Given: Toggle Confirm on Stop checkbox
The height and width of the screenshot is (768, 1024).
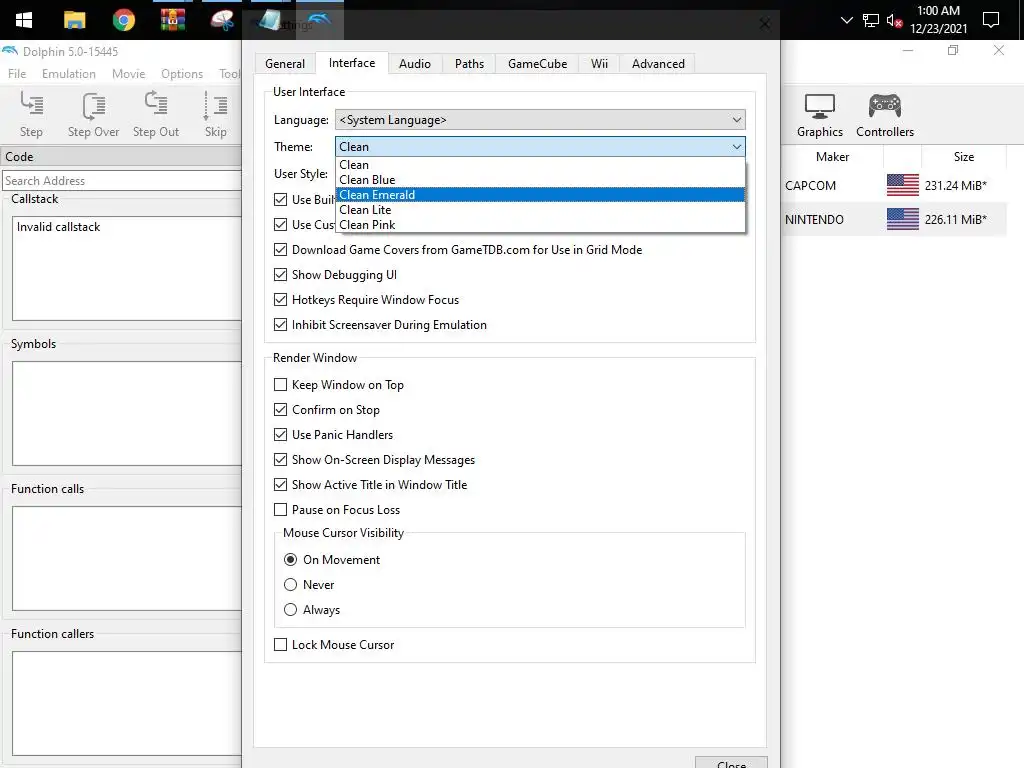Looking at the screenshot, I should (280, 409).
